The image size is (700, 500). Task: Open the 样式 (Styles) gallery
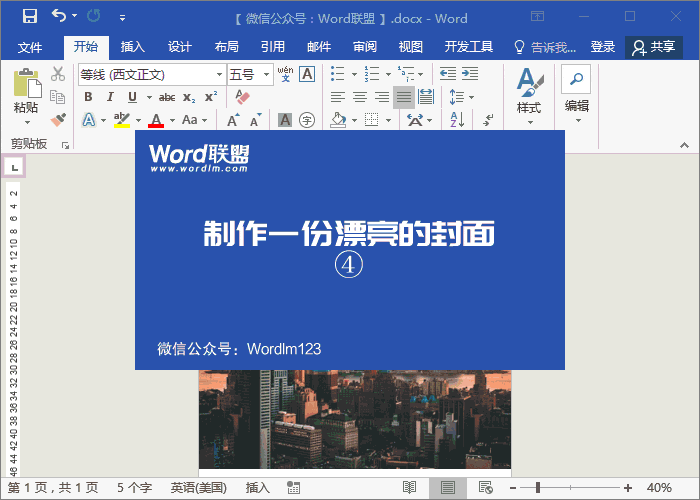tap(529, 96)
